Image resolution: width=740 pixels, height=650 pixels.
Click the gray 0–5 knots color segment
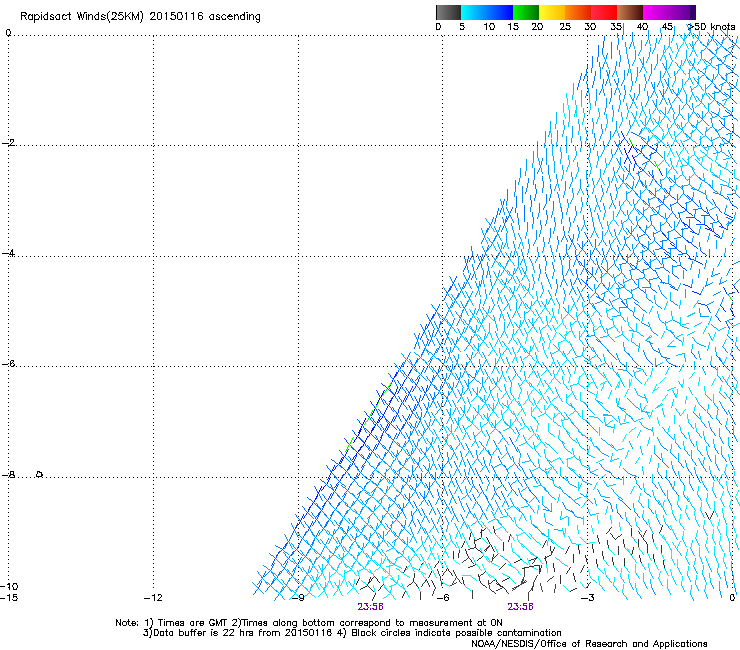[448, 12]
